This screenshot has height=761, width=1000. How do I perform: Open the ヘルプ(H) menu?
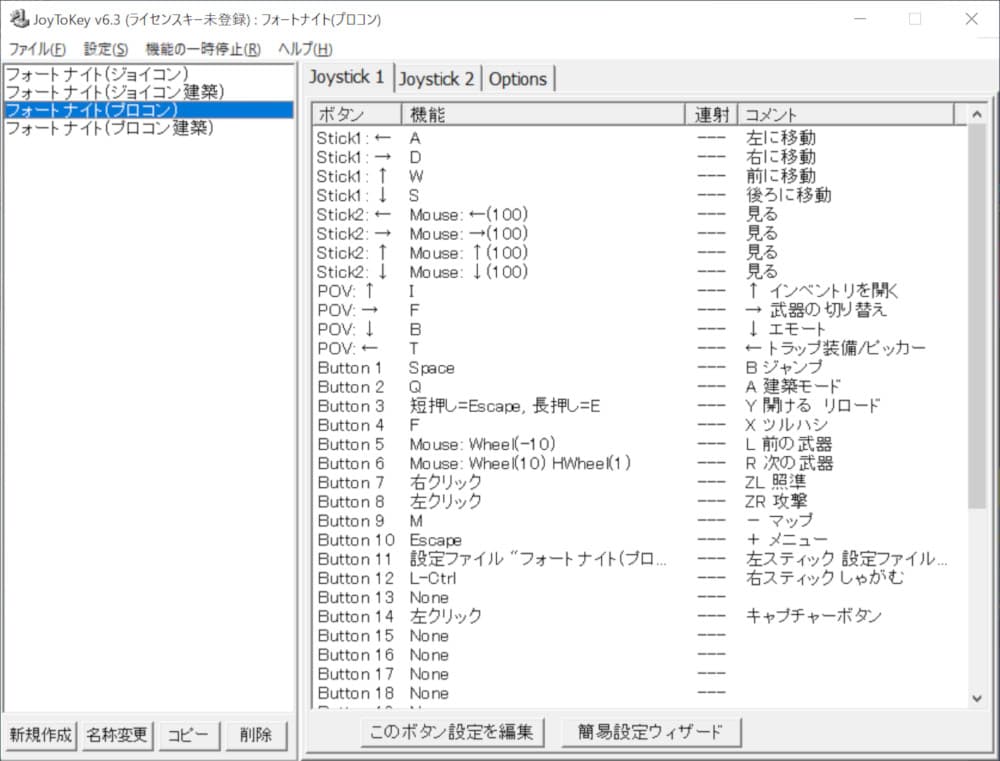pyautogui.click(x=304, y=49)
